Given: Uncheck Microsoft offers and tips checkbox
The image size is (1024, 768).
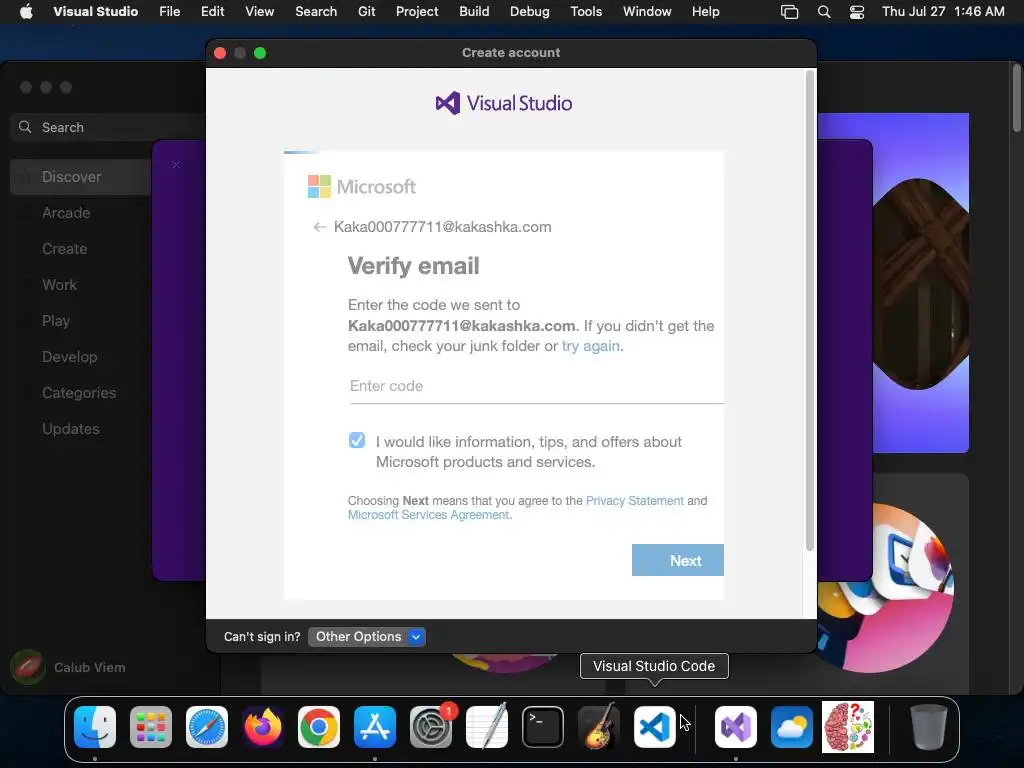Looking at the screenshot, I should (357, 440).
